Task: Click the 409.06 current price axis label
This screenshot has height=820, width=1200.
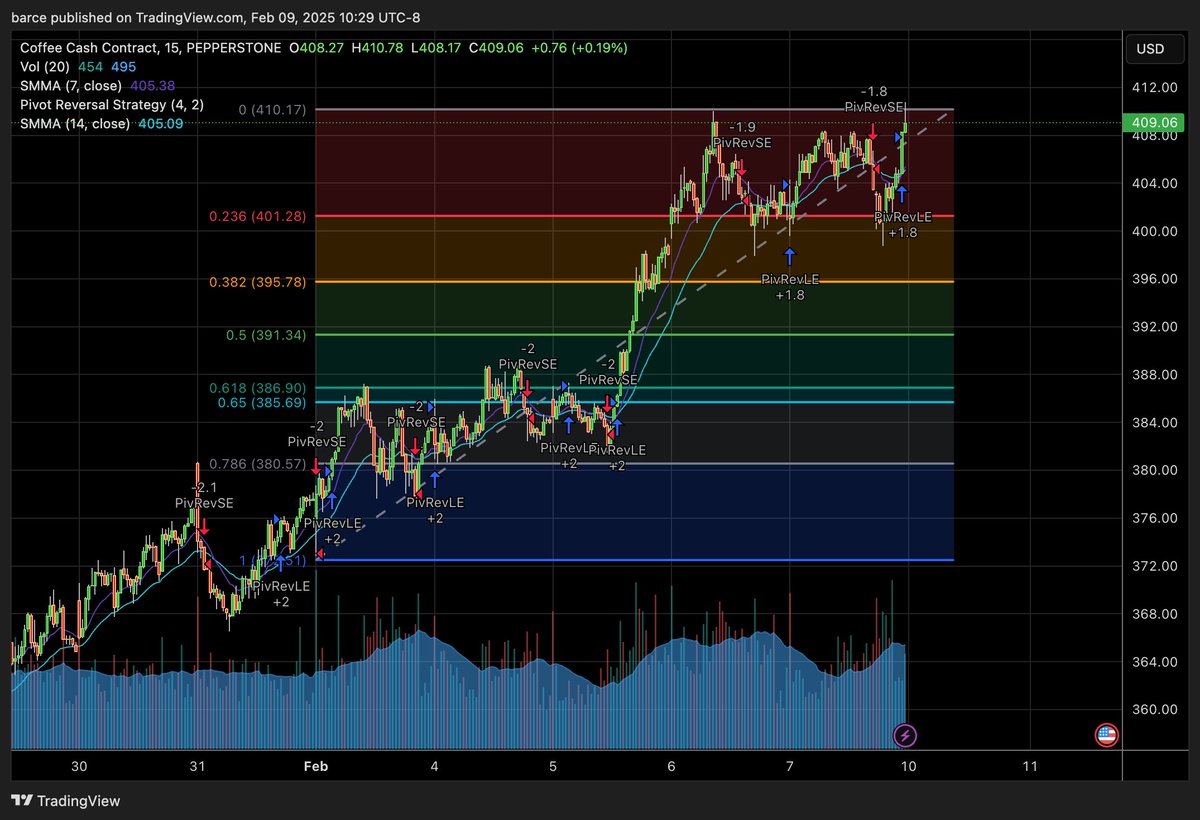Action: 1155,124
